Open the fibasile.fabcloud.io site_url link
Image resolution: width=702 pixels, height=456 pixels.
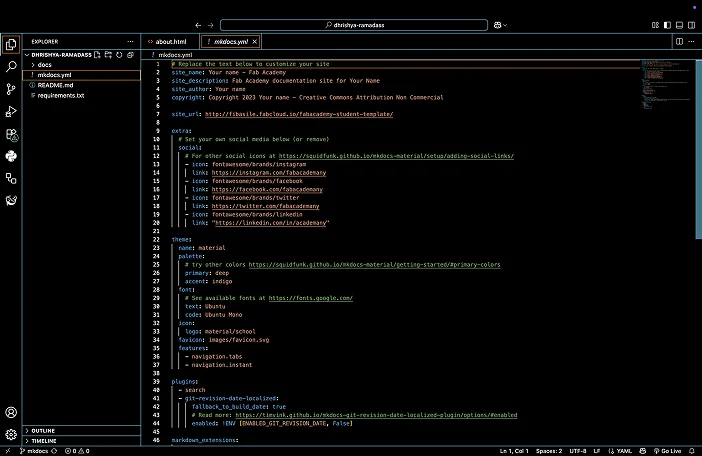pos(299,114)
